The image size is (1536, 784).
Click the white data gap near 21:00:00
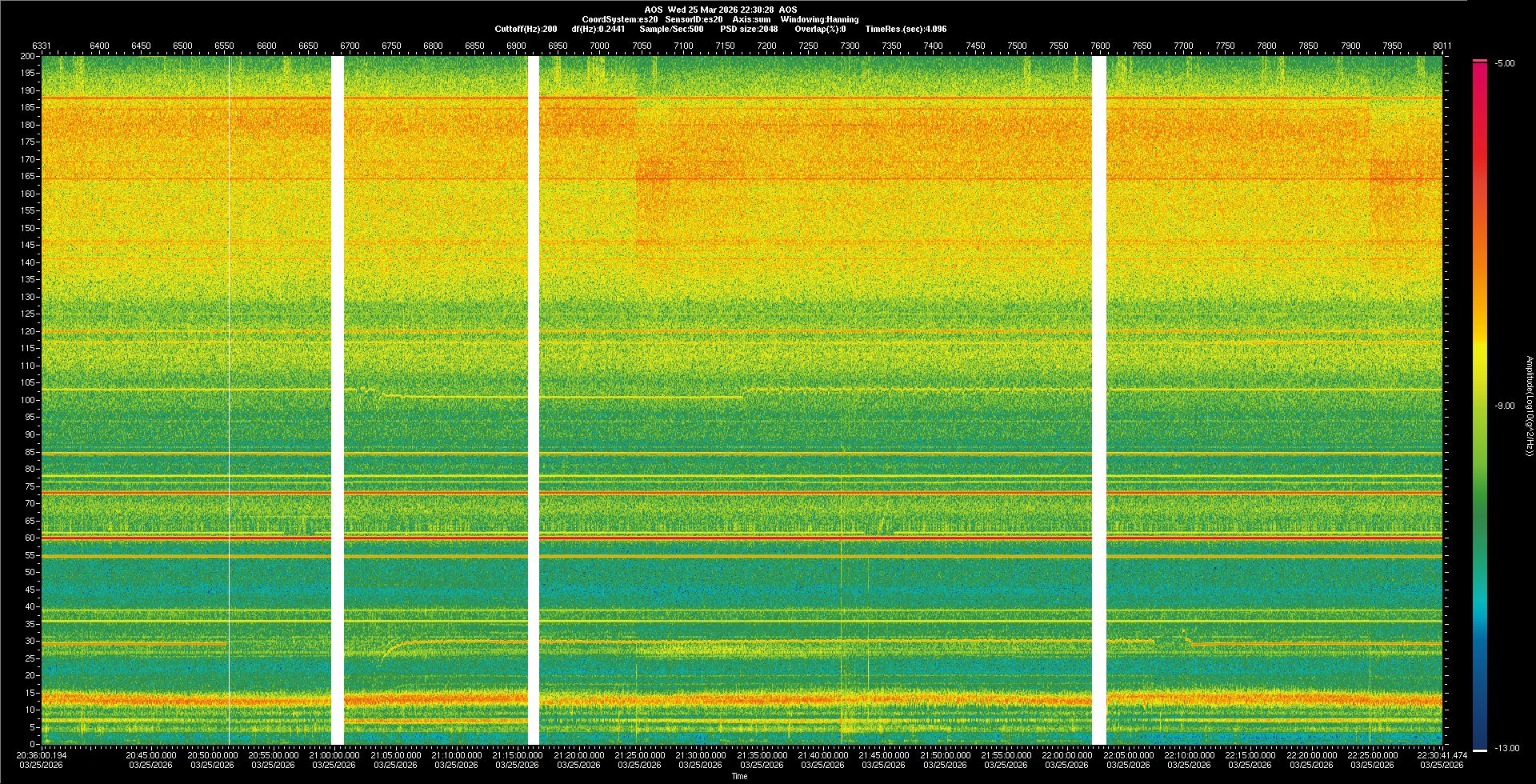point(338,400)
